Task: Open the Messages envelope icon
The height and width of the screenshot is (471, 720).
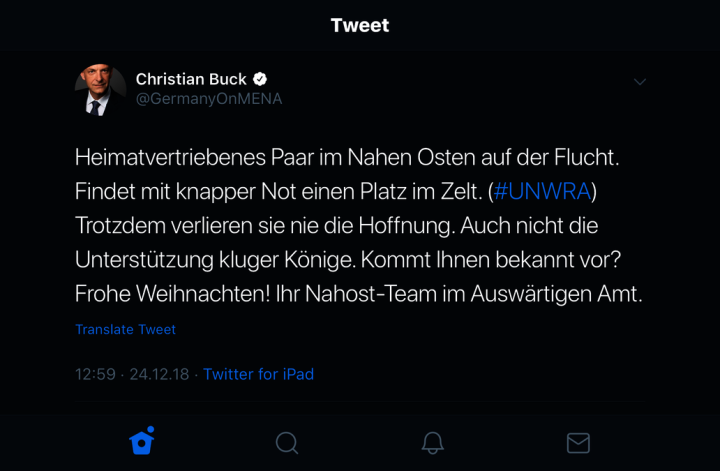Action: point(578,442)
